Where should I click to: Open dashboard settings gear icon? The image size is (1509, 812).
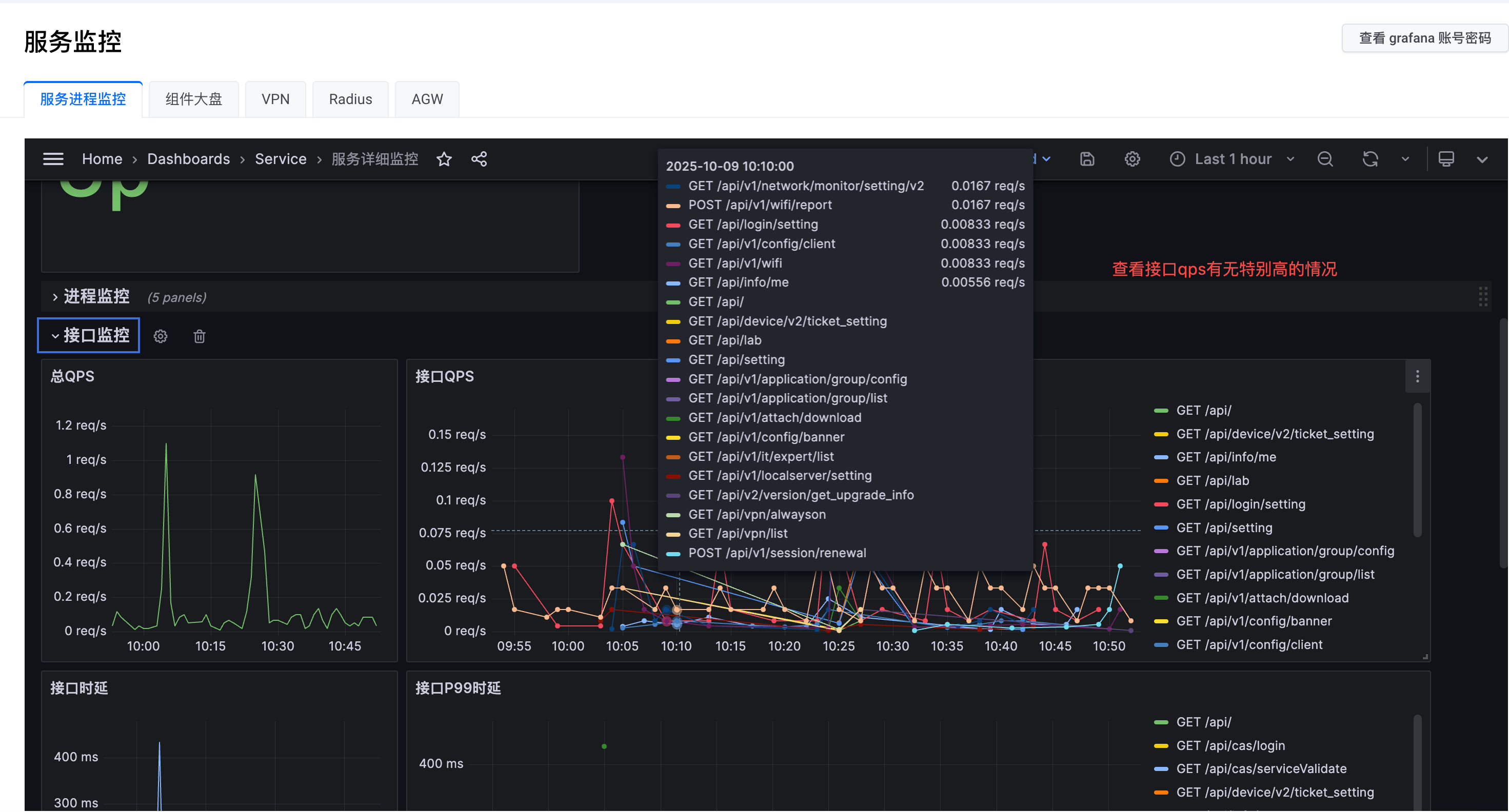[x=1131, y=158]
